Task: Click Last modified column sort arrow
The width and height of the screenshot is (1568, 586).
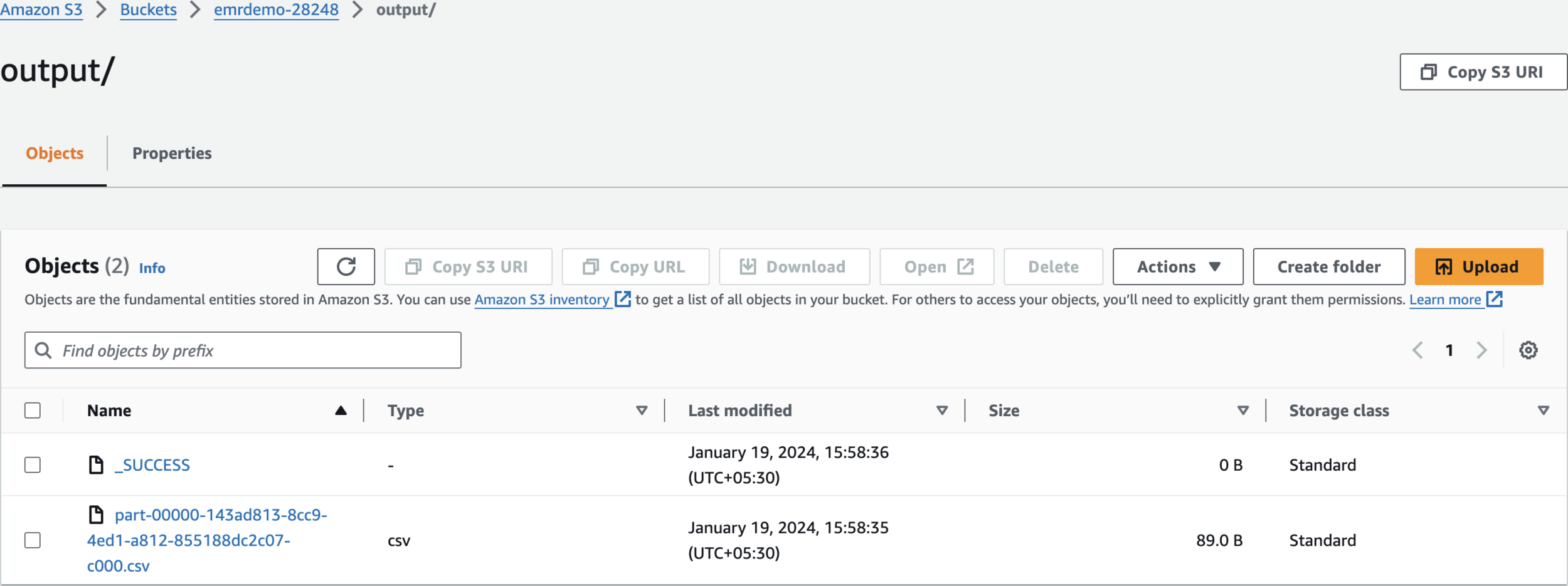Action: 942,411
